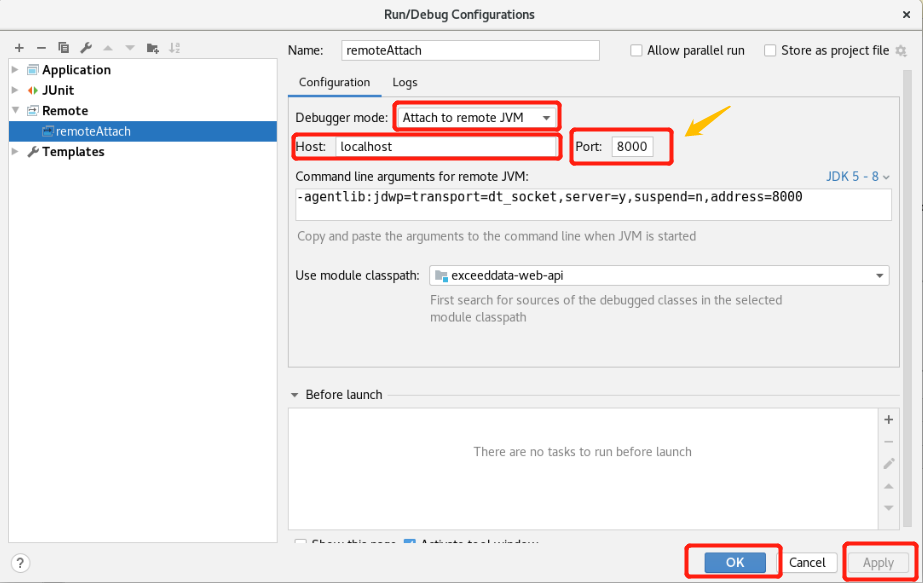
Task: Expand the Templates tree node
Action: [15, 151]
